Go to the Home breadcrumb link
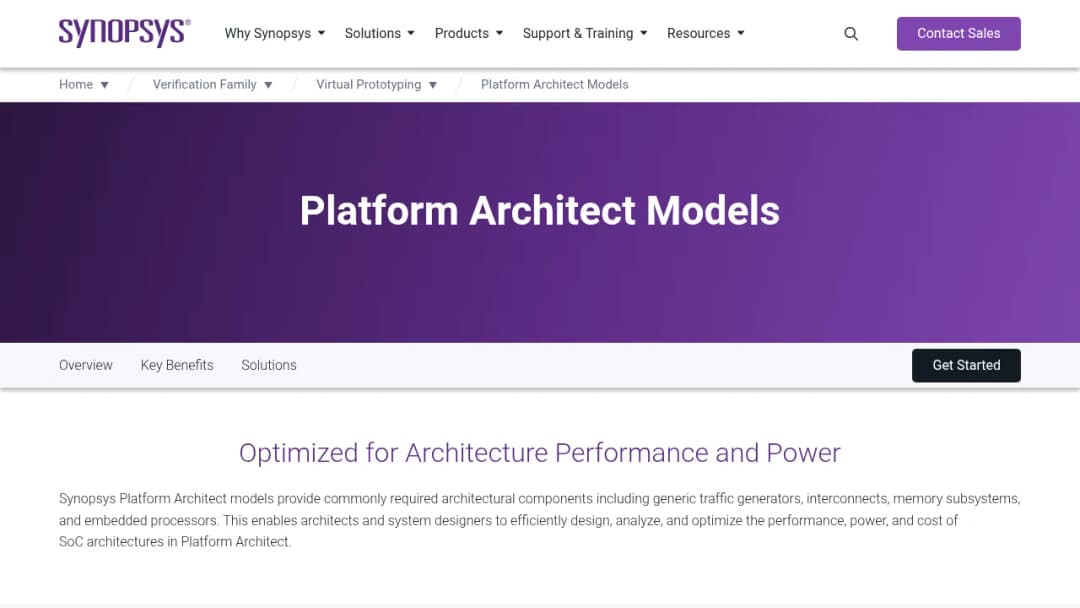Viewport: 1080px width, 608px height. [x=76, y=85]
